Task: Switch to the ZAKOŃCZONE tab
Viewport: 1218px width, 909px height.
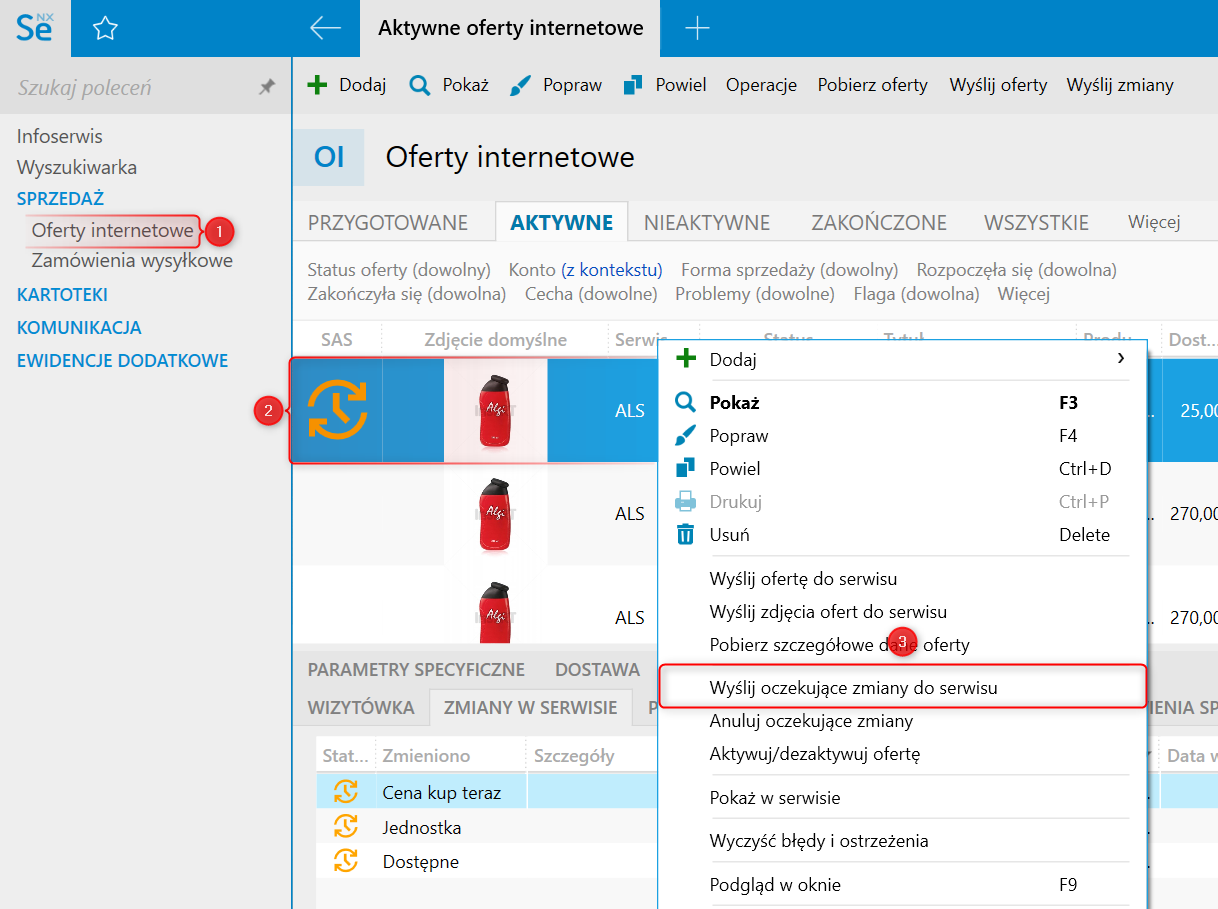Action: coord(877,222)
